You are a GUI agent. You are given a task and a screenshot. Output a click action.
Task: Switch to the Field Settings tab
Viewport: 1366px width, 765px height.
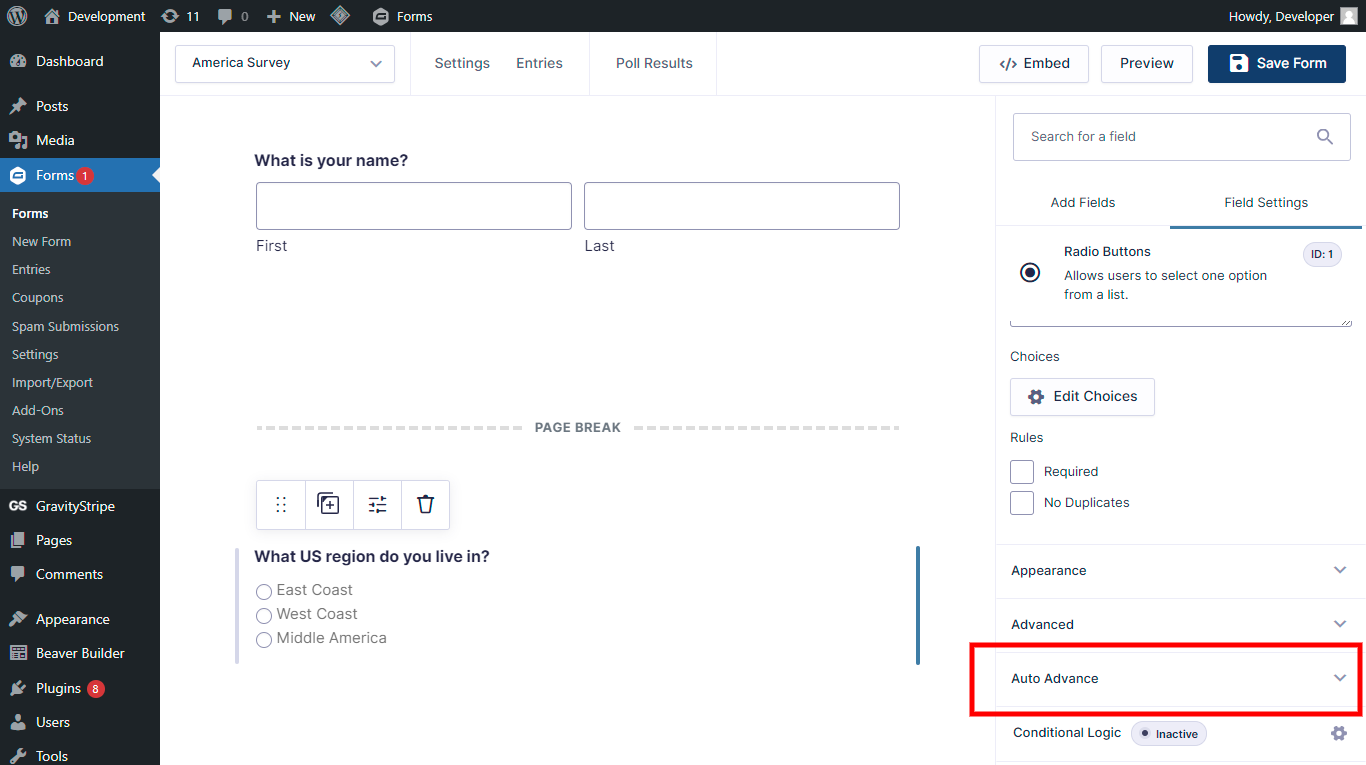click(x=1266, y=203)
